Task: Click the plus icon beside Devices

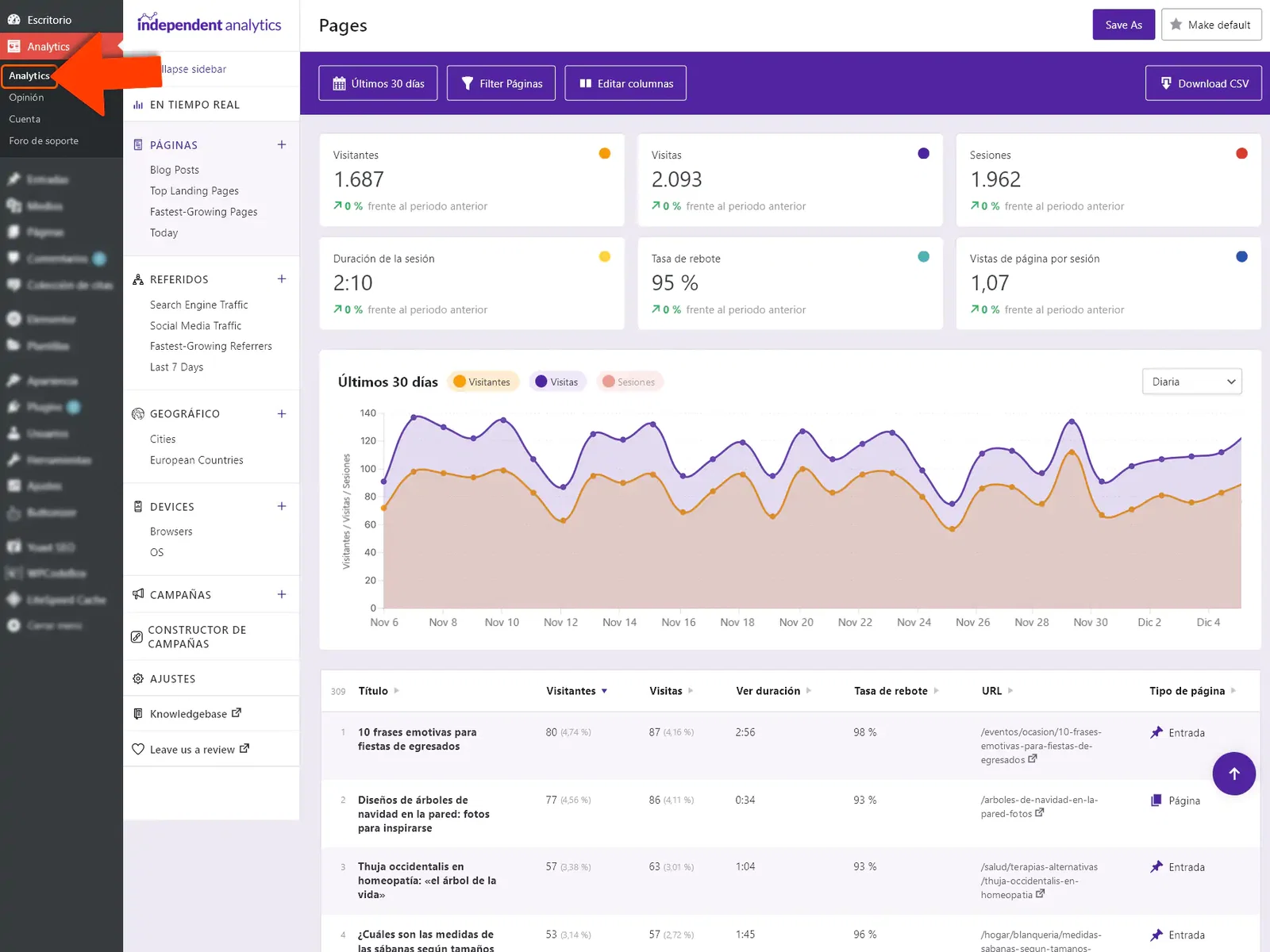Action: point(282,506)
